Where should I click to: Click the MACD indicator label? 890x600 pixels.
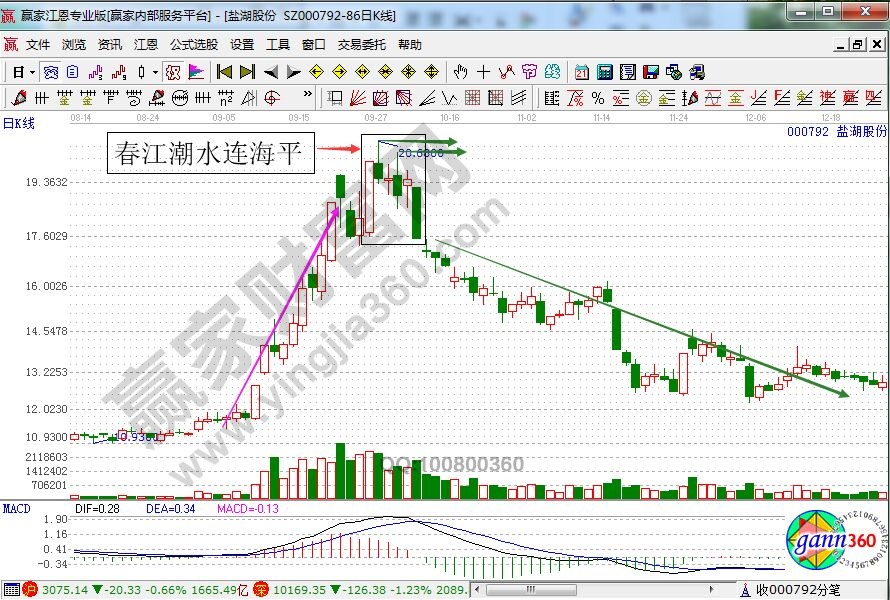point(16,509)
